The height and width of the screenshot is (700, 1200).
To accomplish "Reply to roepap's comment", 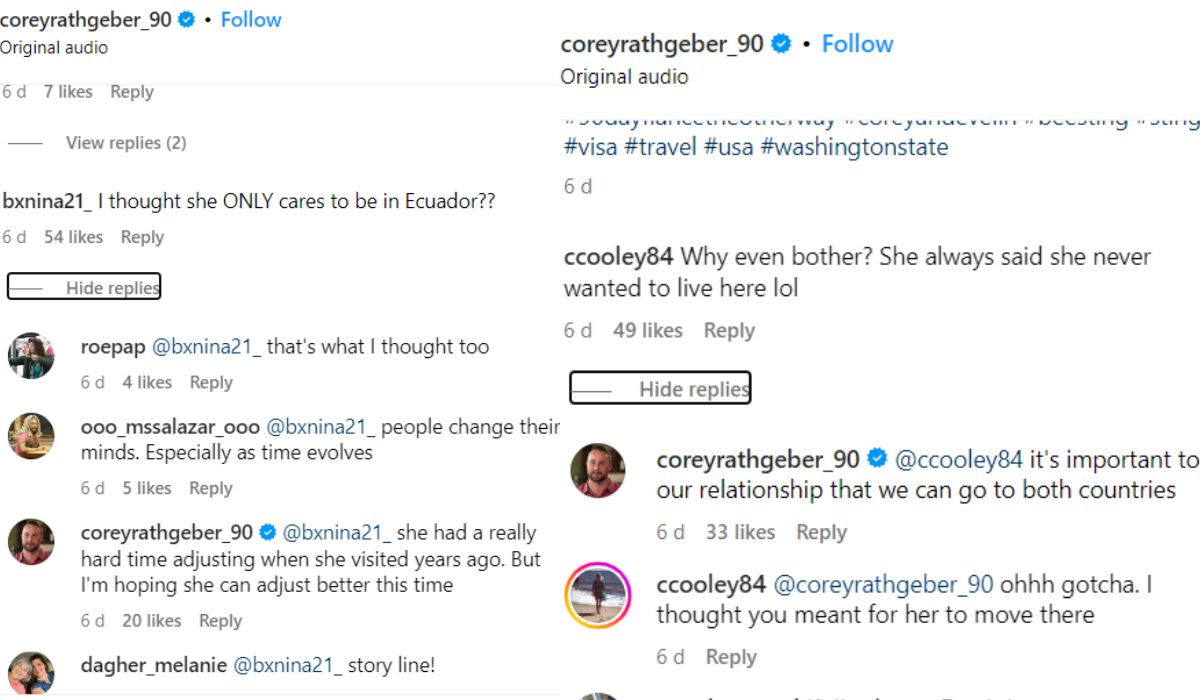I will pos(211,382).
